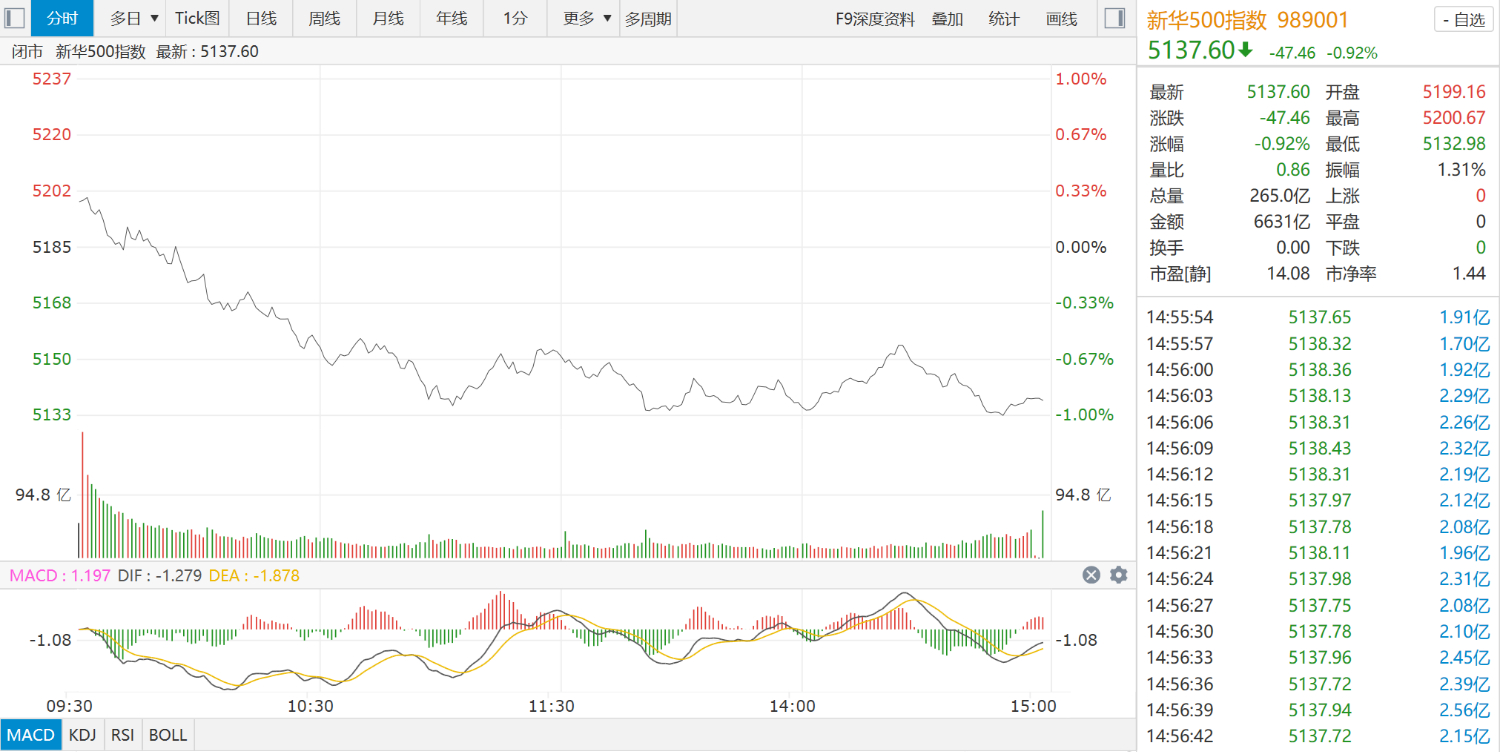Click the 叠加 overlay tool
The width and height of the screenshot is (1500, 752).
coord(947,19)
